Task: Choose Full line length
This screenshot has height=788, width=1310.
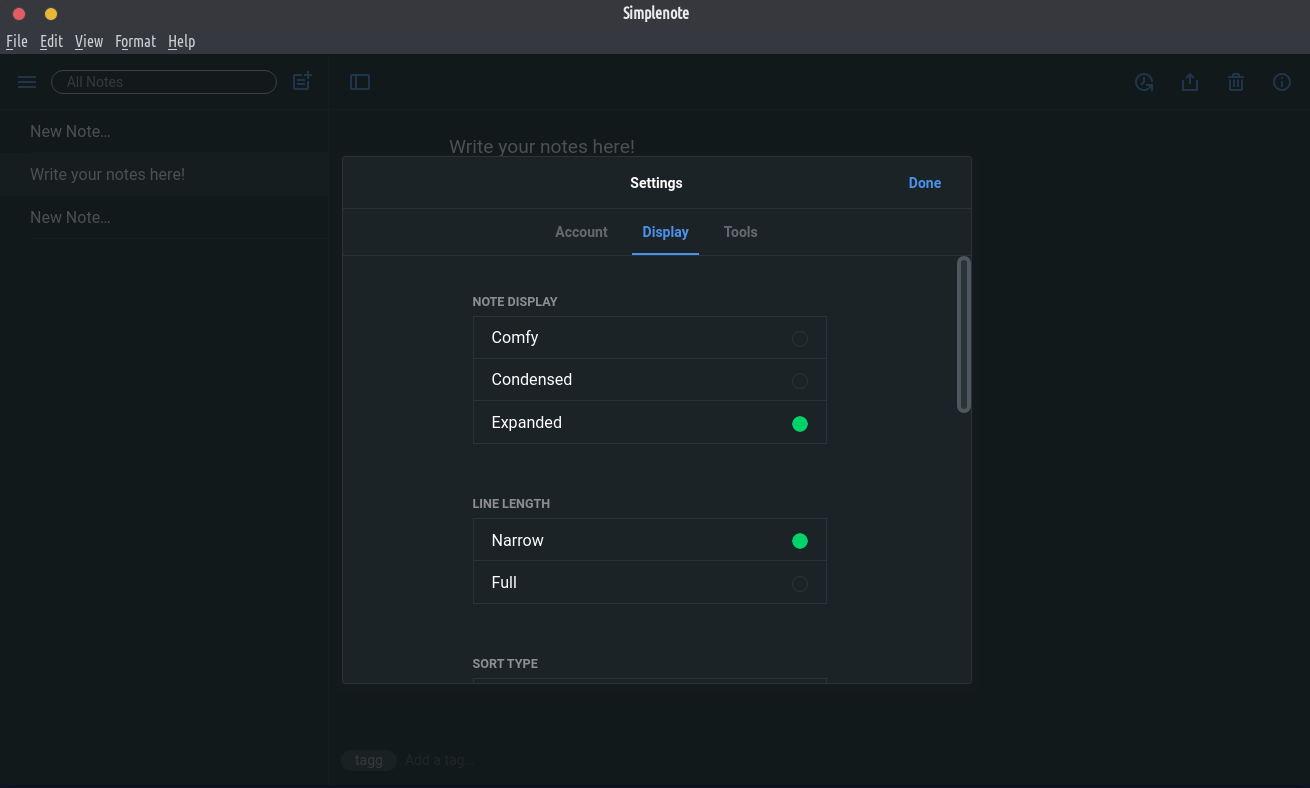Action: click(650, 582)
